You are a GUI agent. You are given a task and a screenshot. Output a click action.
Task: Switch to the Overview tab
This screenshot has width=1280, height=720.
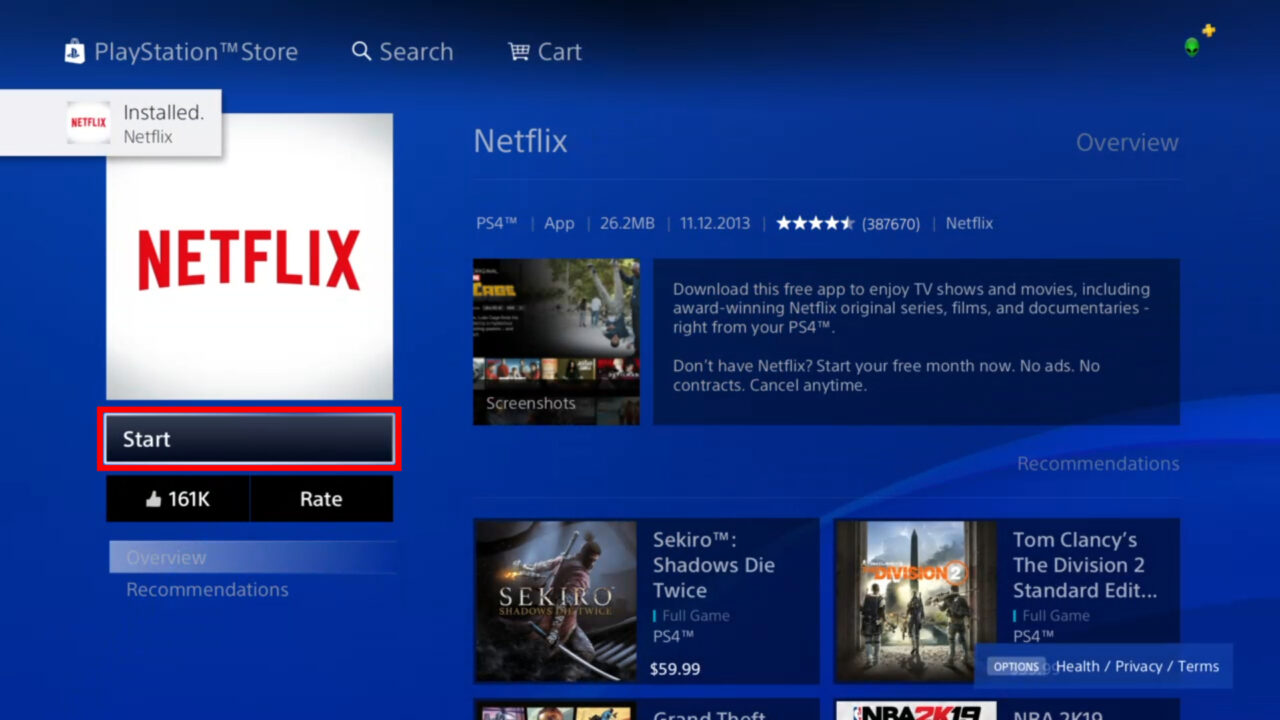click(x=166, y=557)
